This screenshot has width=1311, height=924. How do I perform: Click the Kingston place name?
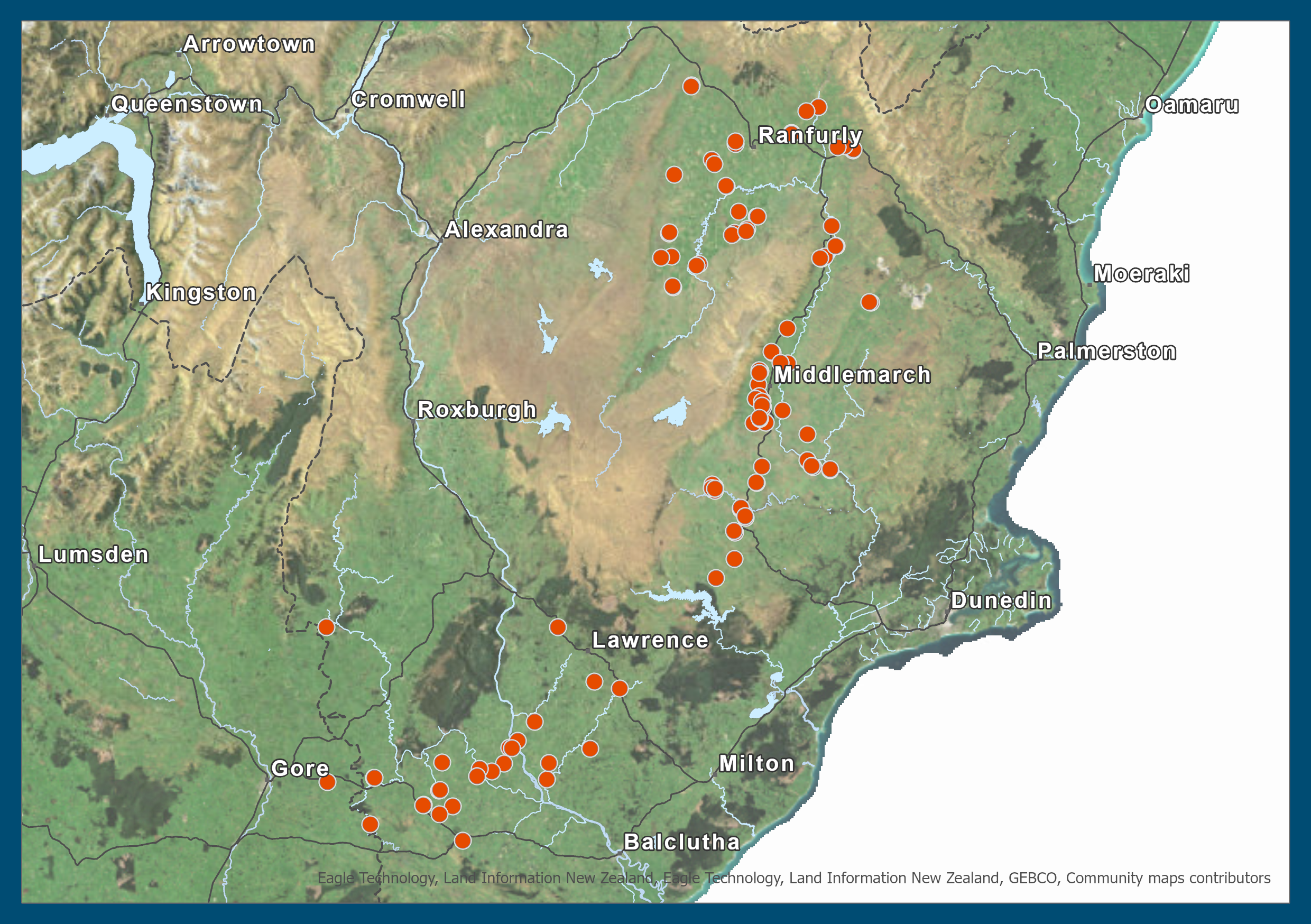(201, 292)
